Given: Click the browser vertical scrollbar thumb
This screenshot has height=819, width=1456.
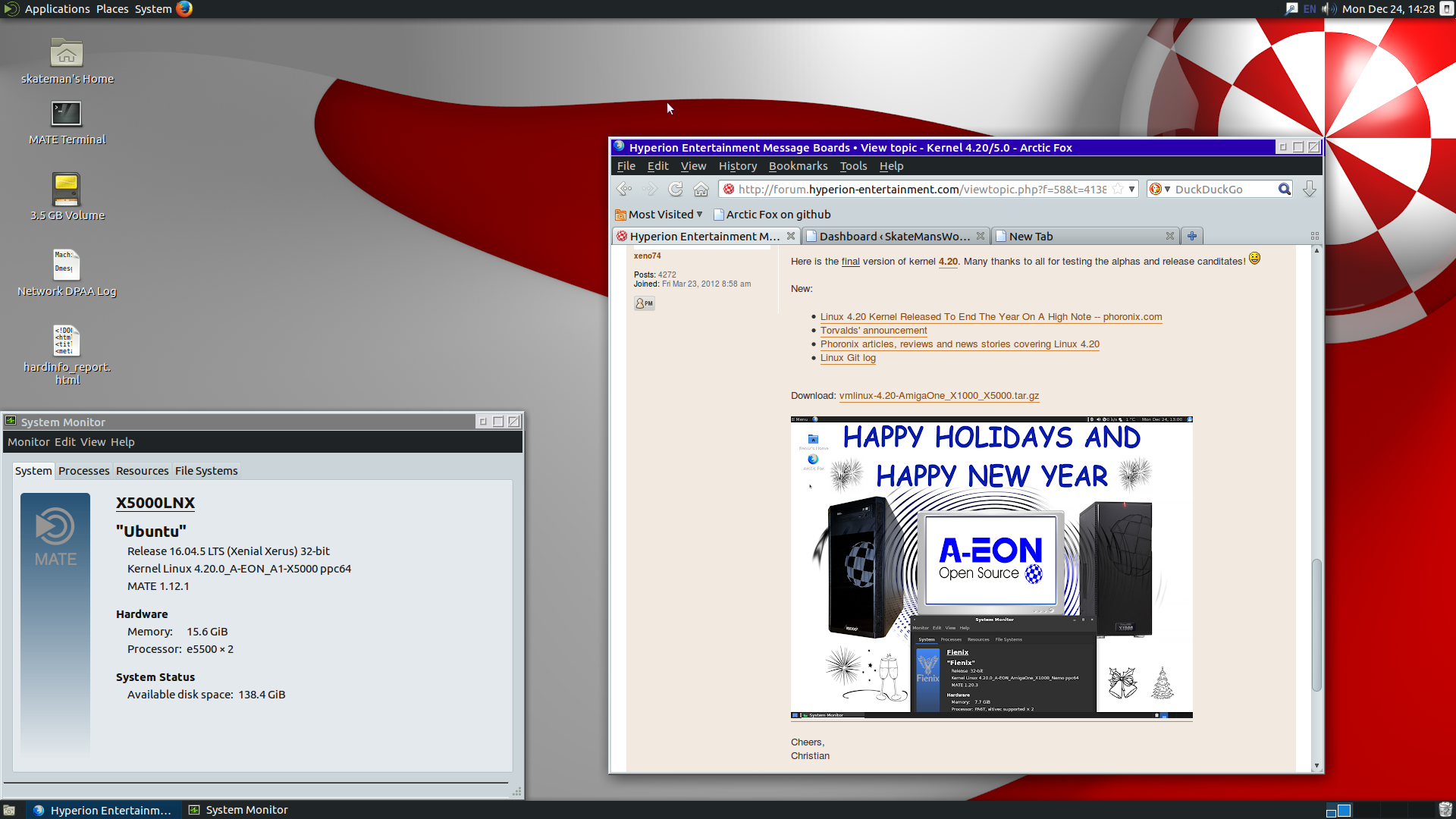Looking at the screenshot, I should (1316, 625).
